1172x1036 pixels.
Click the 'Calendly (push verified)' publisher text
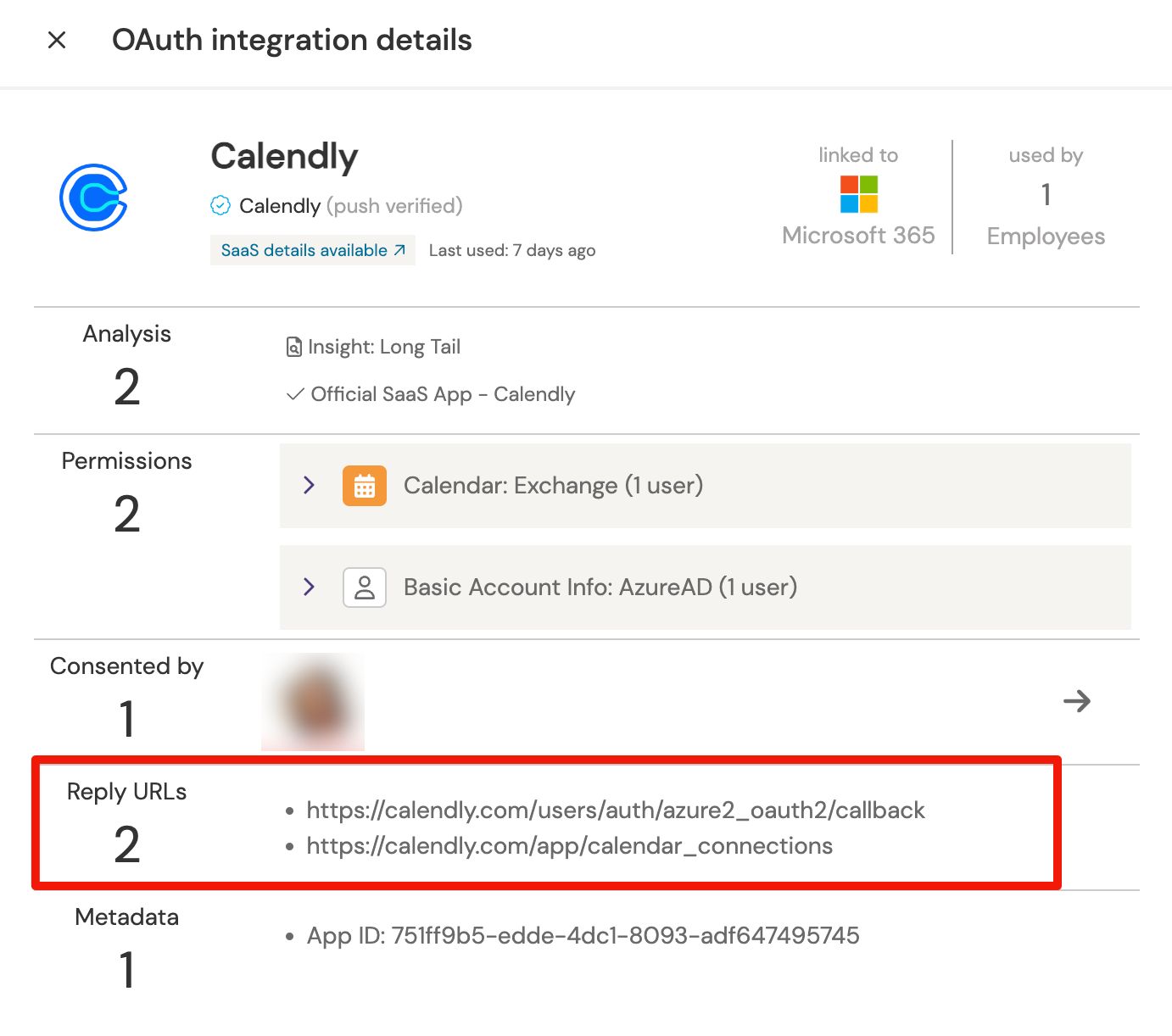[351, 206]
